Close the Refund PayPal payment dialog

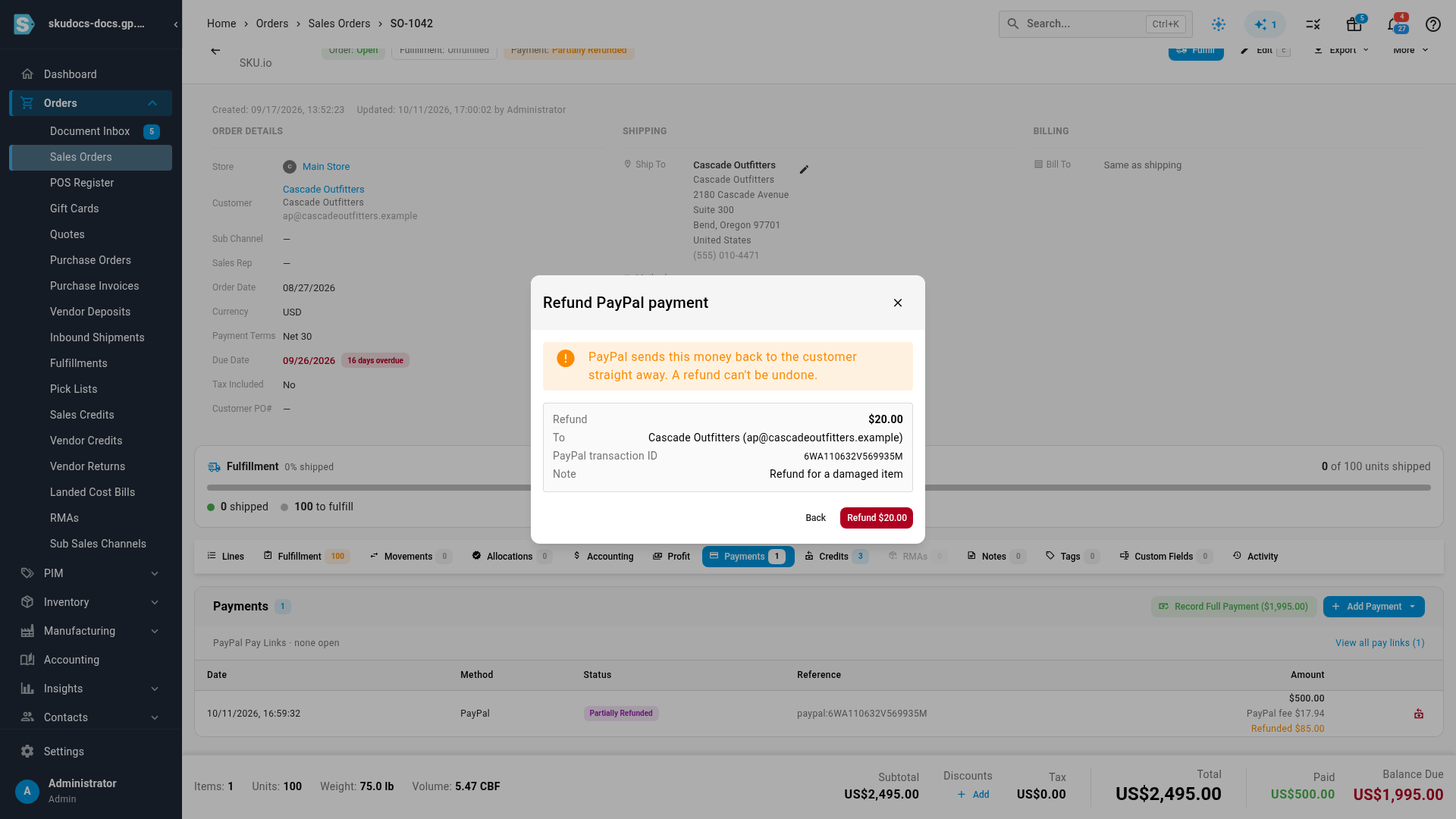coord(898,303)
